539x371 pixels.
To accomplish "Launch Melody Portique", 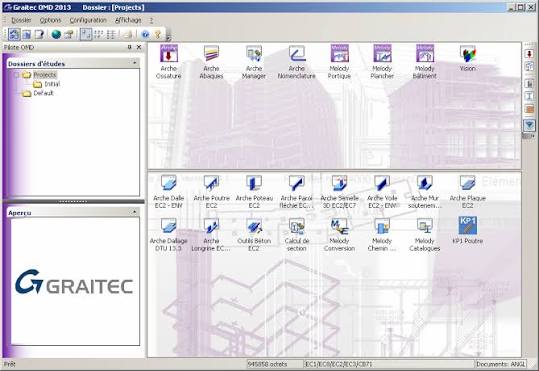I will coord(339,61).
